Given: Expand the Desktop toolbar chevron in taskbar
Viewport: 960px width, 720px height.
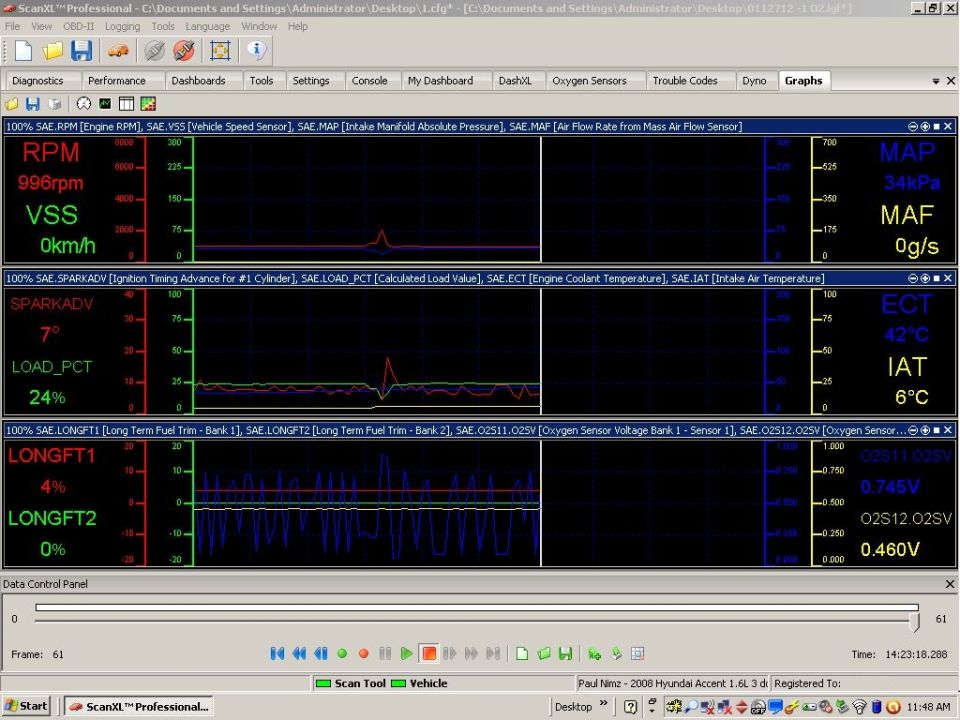Looking at the screenshot, I should coord(604,703).
